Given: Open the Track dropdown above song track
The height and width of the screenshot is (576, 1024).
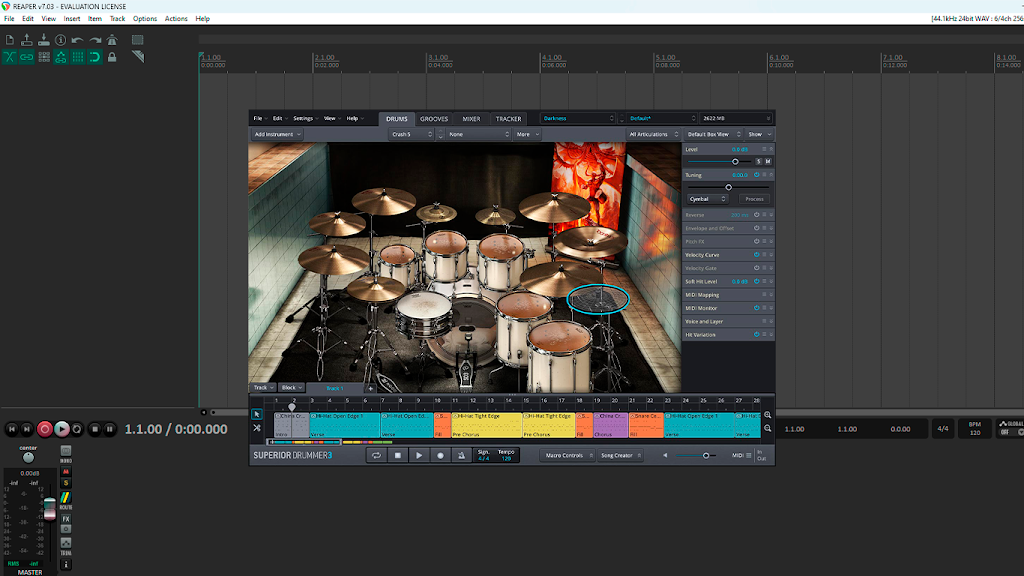Looking at the screenshot, I should click(x=263, y=388).
